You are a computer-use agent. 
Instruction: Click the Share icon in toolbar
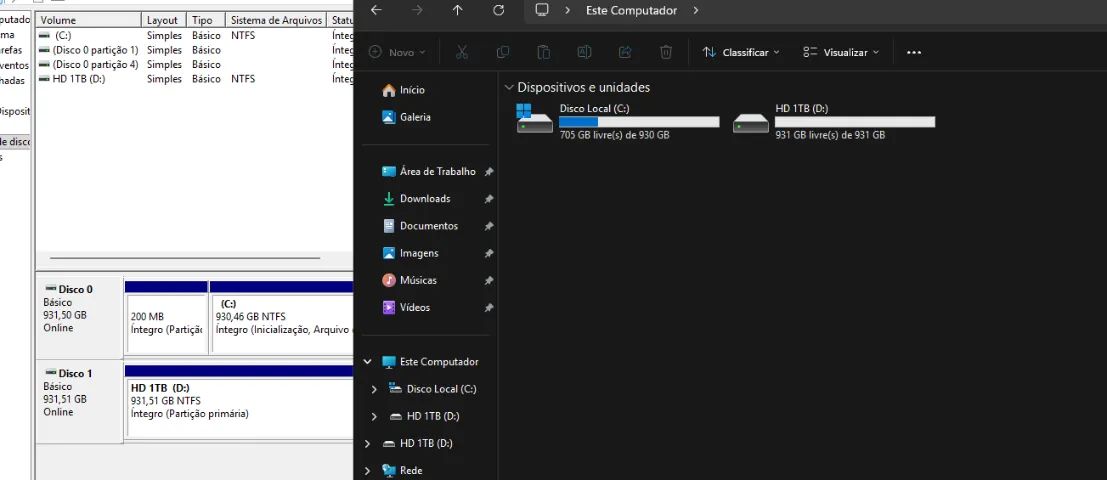pyautogui.click(x=625, y=52)
